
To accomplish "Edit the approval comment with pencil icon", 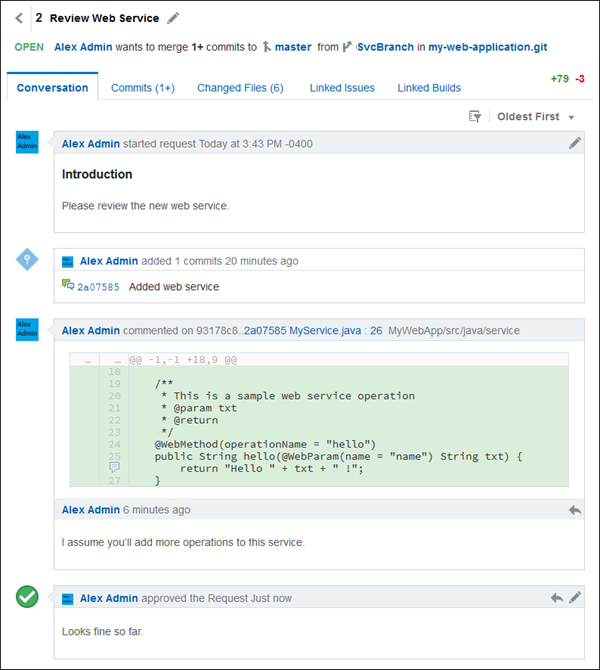I will click(575, 598).
